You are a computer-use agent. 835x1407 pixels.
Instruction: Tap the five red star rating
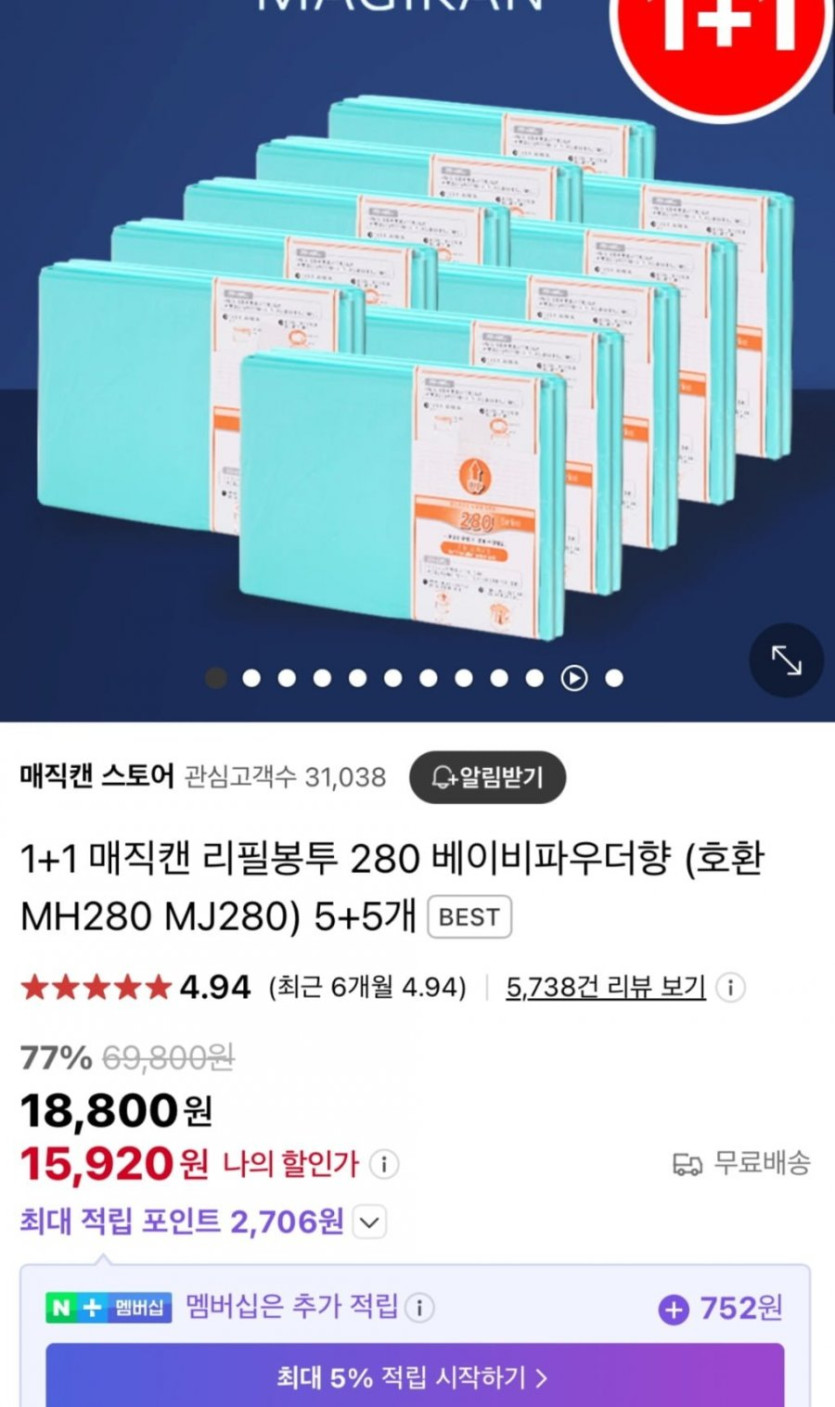coord(96,988)
